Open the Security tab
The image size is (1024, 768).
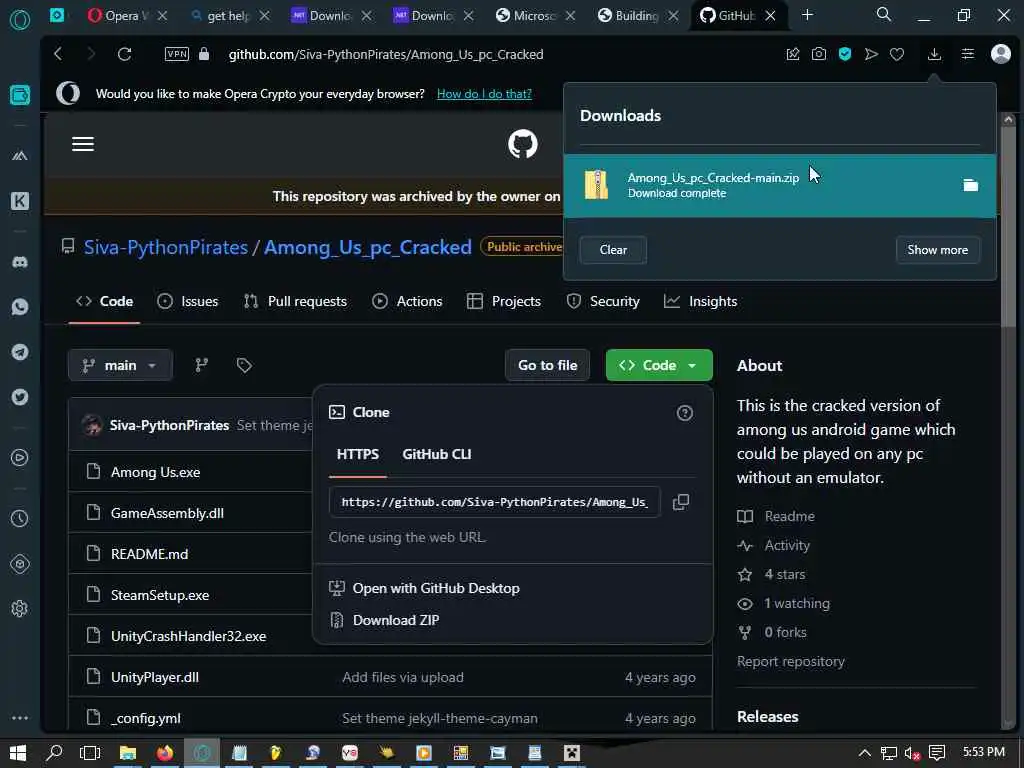tap(603, 301)
